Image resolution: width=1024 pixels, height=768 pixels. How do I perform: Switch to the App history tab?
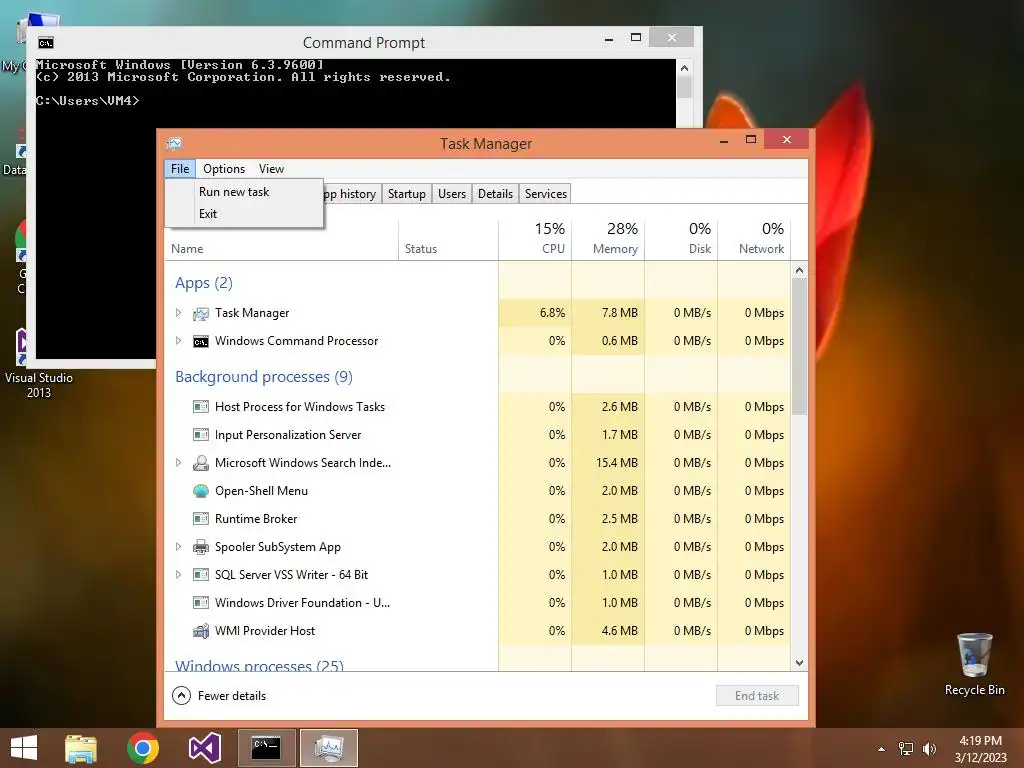(351, 194)
